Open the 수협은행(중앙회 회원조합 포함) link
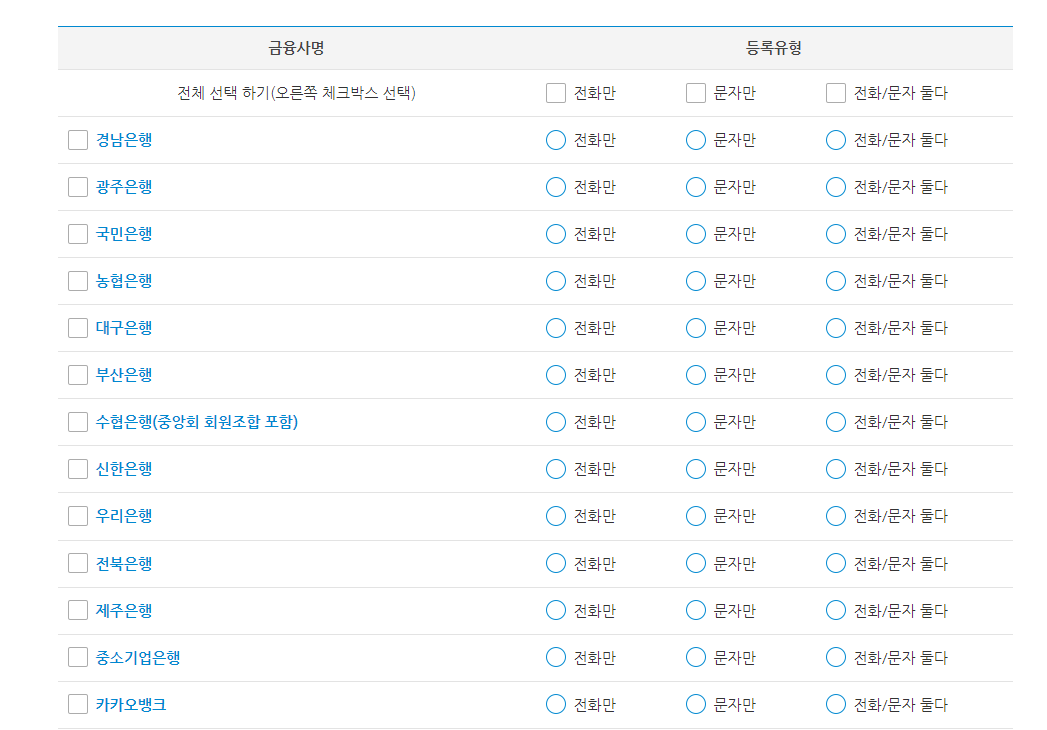Image resolution: width=1047 pixels, height=730 pixels. tap(197, 422)
